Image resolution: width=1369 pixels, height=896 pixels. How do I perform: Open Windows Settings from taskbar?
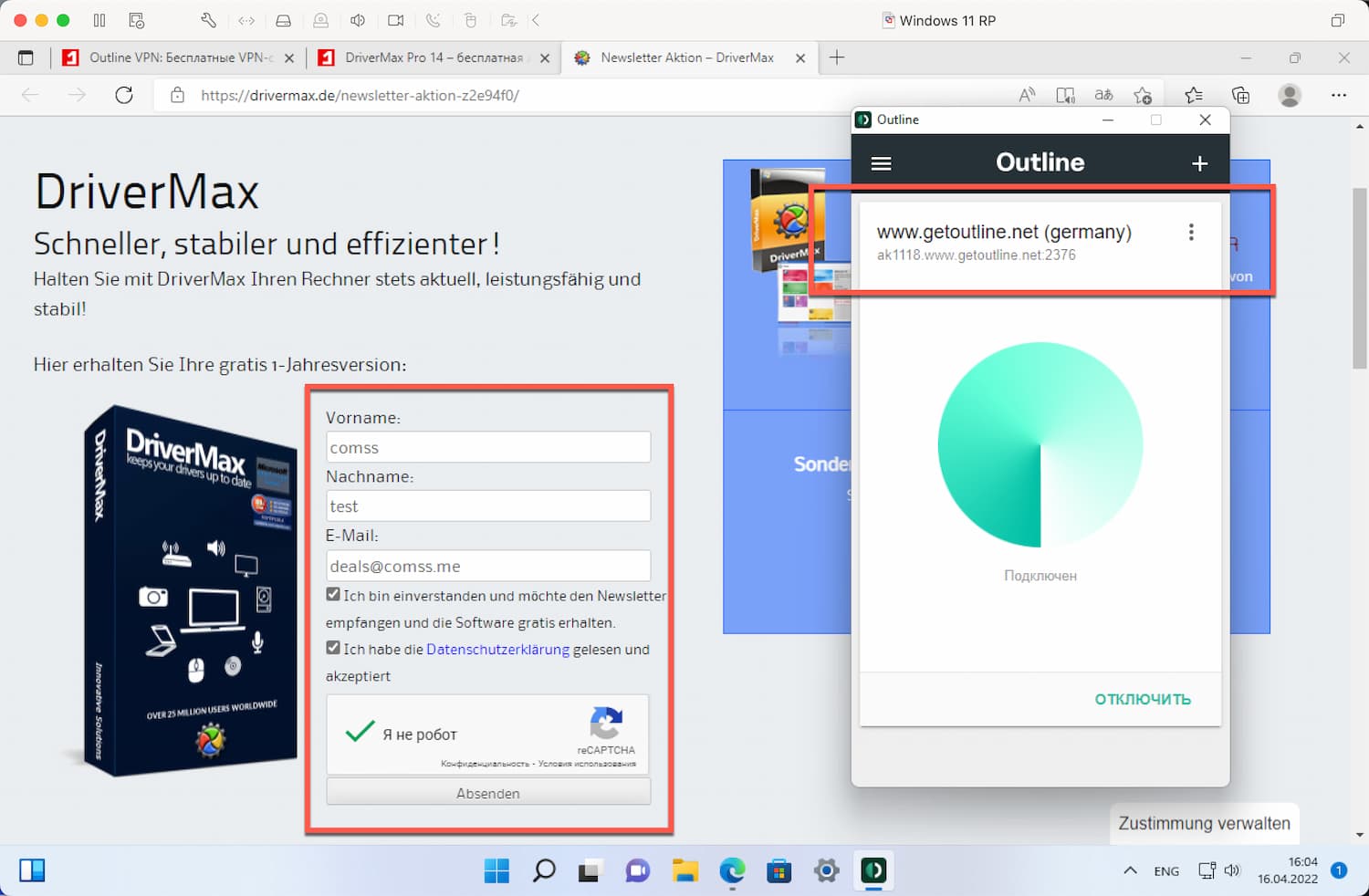[x=826, y=870]
